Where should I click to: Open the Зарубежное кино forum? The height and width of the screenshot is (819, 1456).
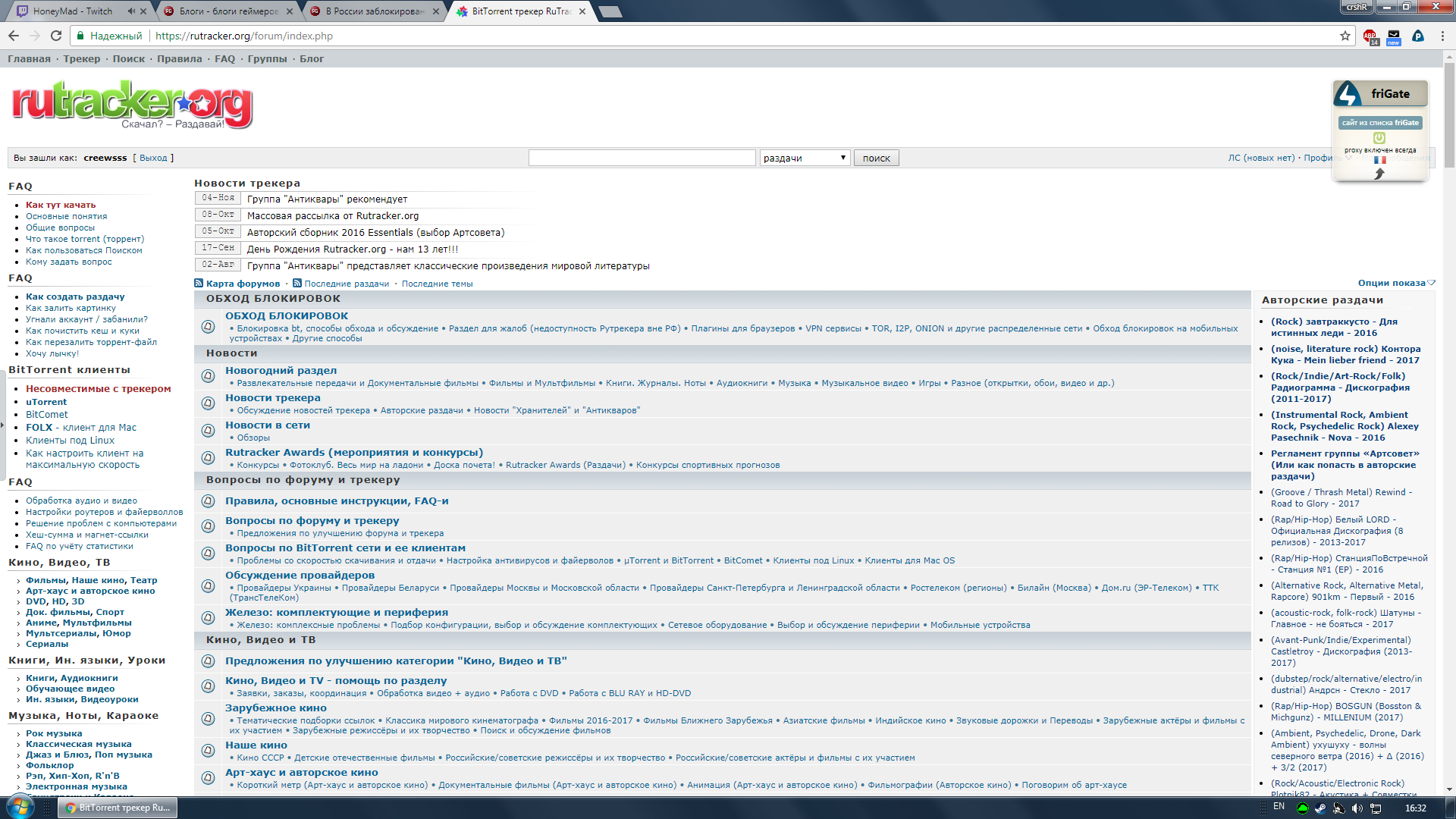click(276, 708)
